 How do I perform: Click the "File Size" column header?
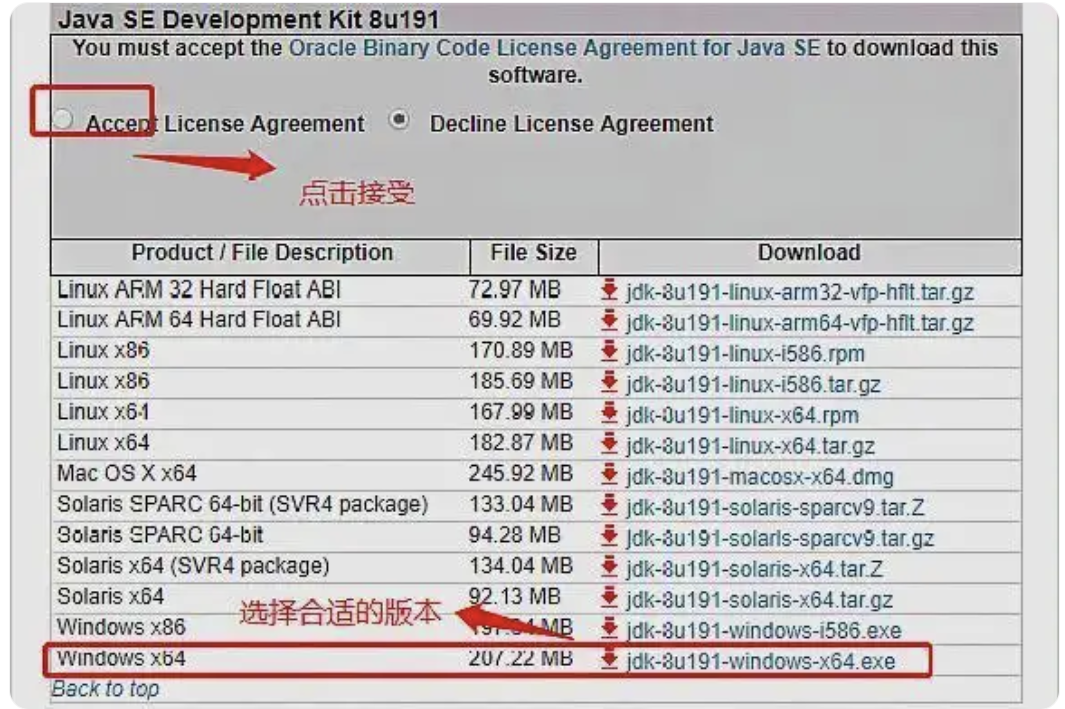534,253
